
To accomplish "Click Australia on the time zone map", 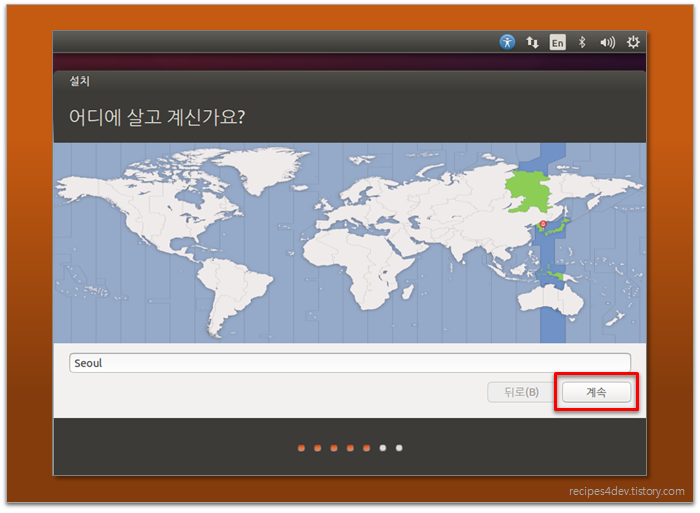I will click(551, 300).
